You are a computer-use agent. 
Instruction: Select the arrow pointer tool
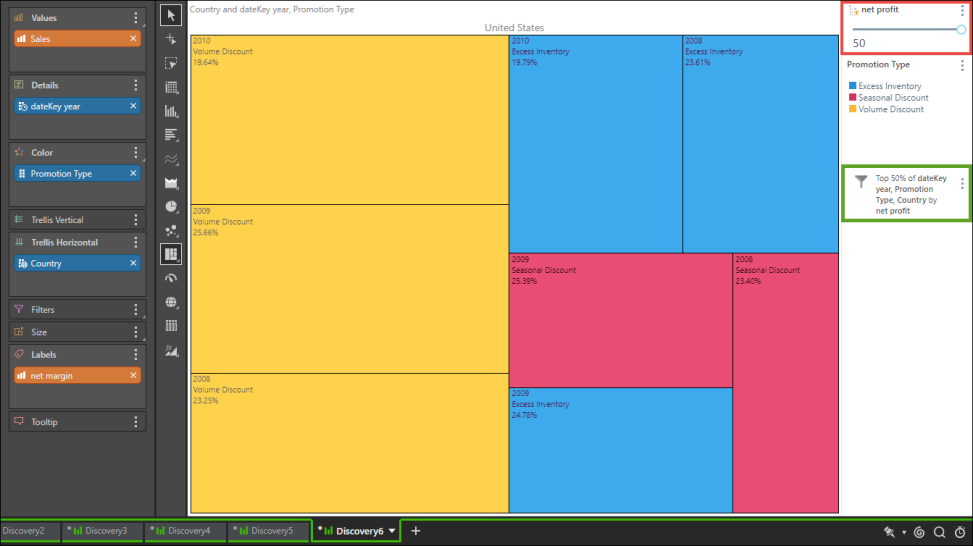tap(171, 15)
